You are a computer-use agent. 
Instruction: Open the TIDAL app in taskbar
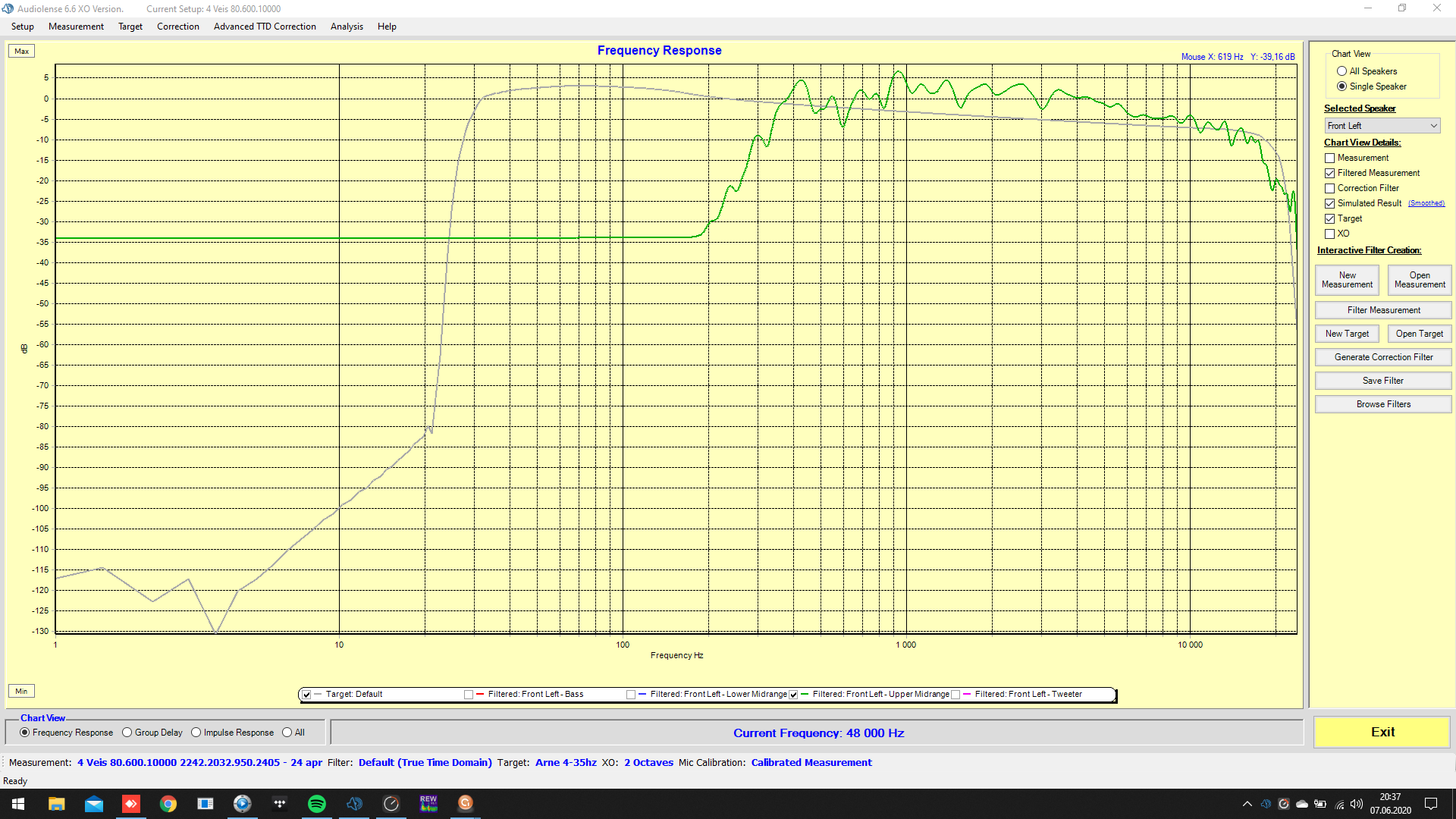[280, 804]
